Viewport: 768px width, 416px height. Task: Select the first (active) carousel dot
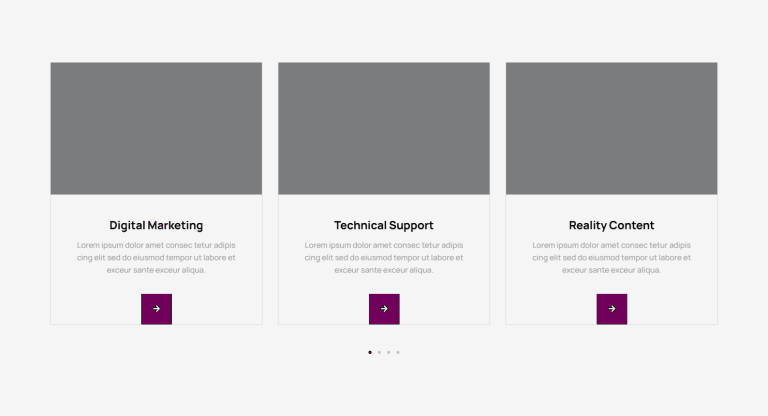coord(370,352)
